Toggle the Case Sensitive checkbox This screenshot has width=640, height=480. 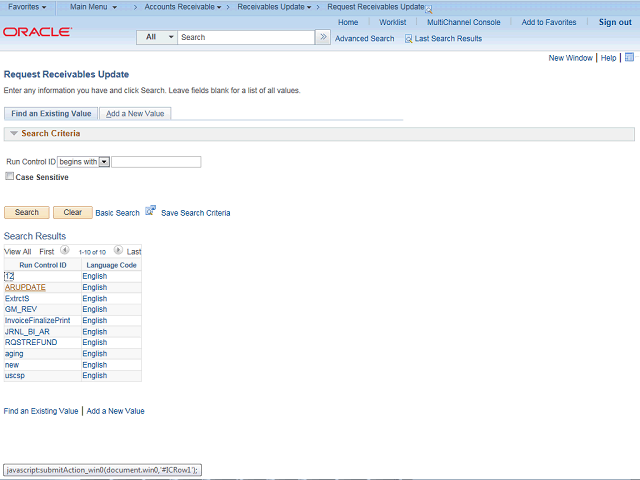click(9, 176)
